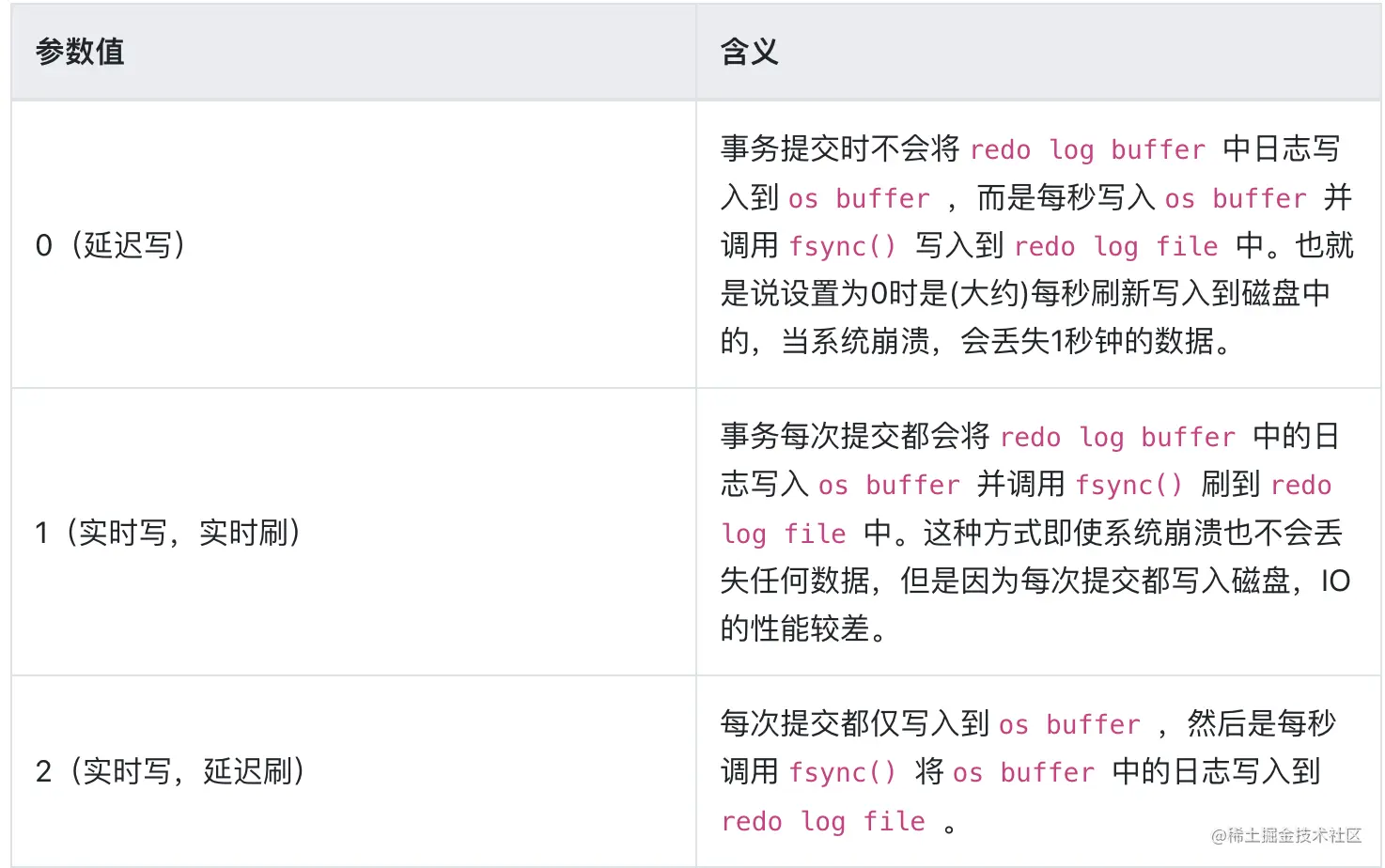Image resolution: width=1385 pixels, height=868 pixels.
Task: Click the 稀土掘金技术社区 watermark
Action: 1286,835
